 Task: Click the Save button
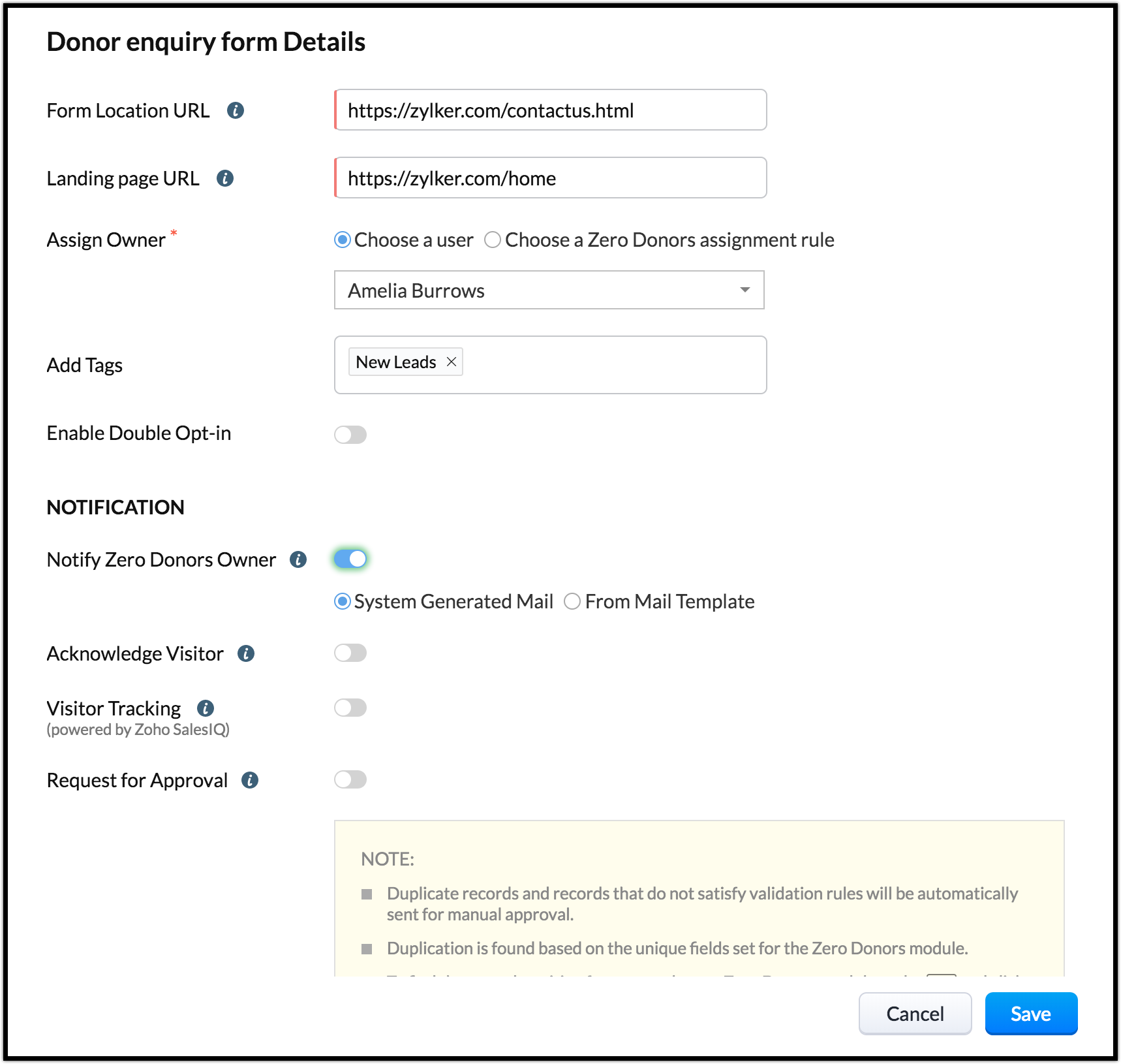click(x=1031, y=1014)
